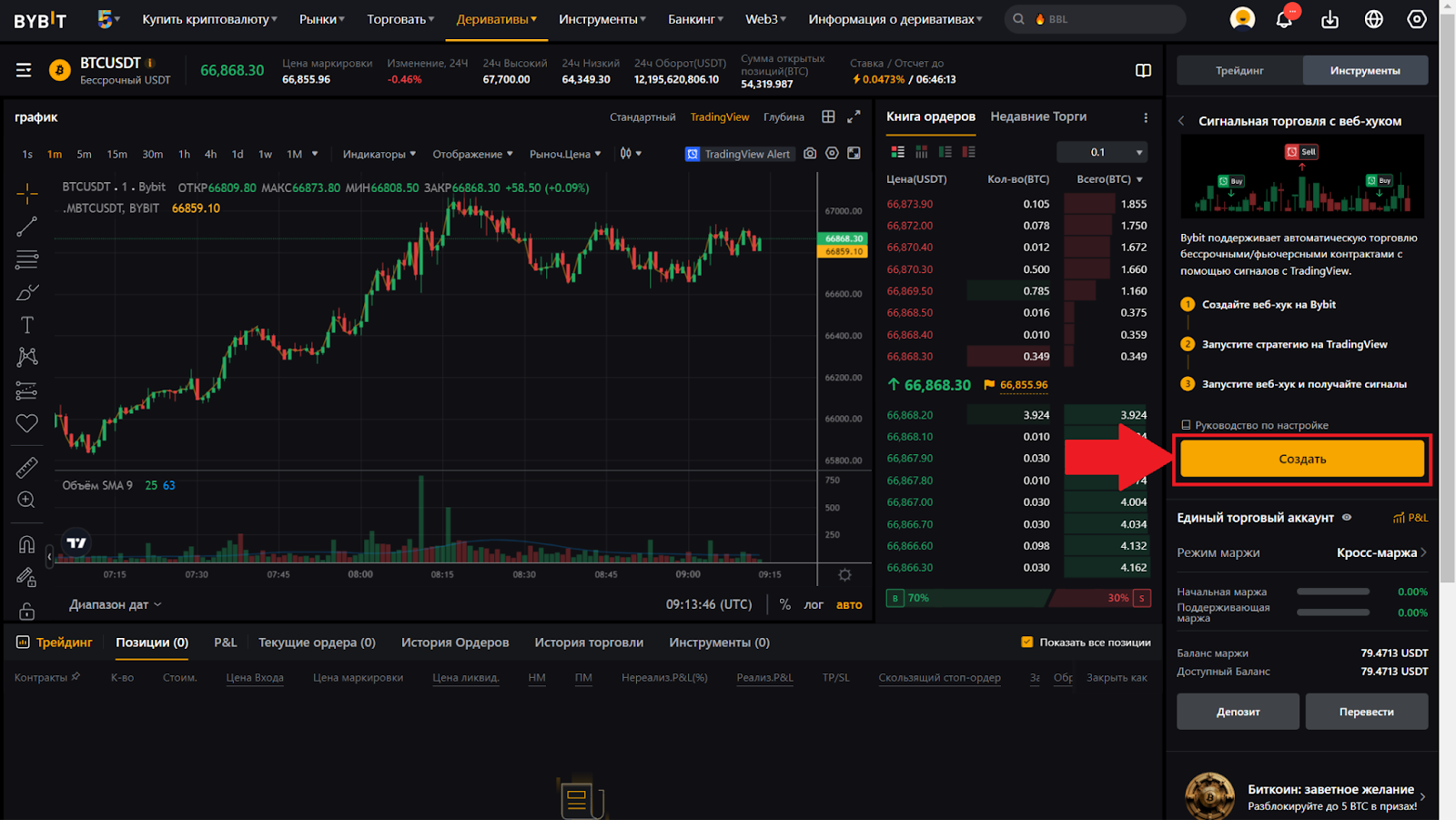Select the ruler measure tool
Screen dimensions: 1456x820
click(26, 467)
